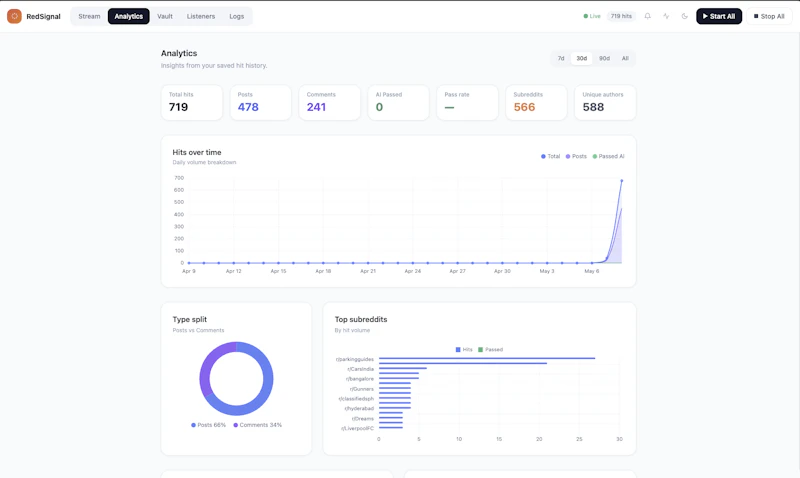Toggle the Passed AI series legend
The image size is (800, 478).
point(608,156)
